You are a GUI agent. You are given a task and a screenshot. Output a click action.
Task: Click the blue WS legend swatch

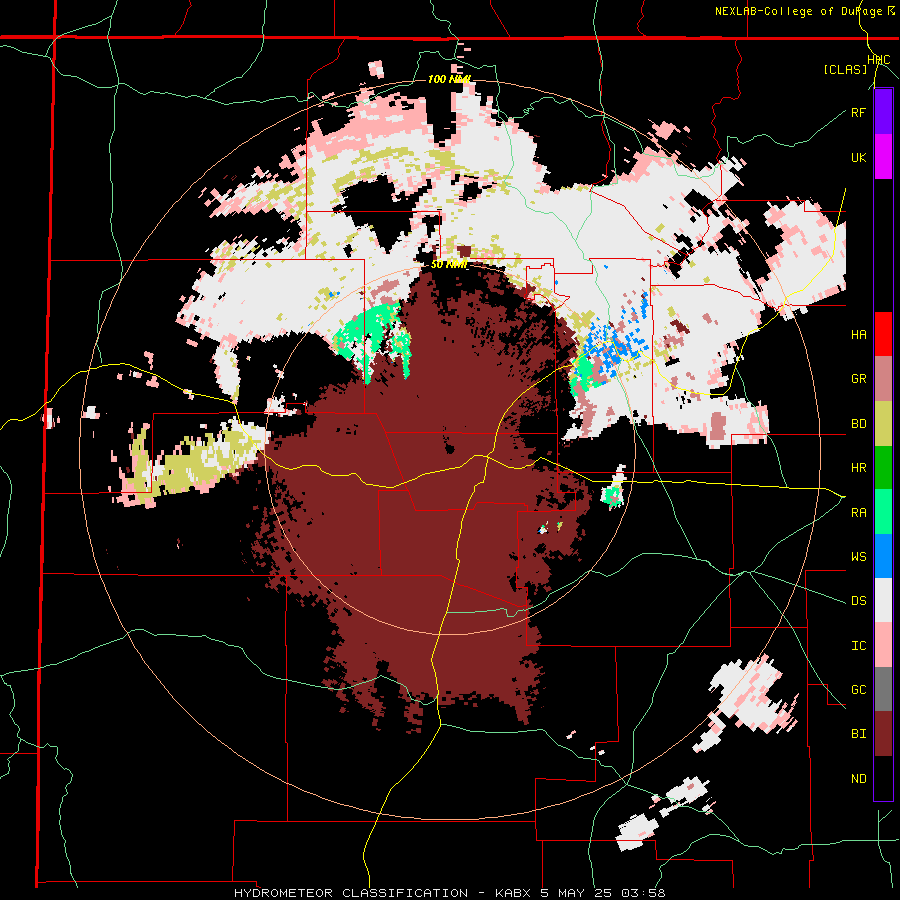tap(883, 556)
